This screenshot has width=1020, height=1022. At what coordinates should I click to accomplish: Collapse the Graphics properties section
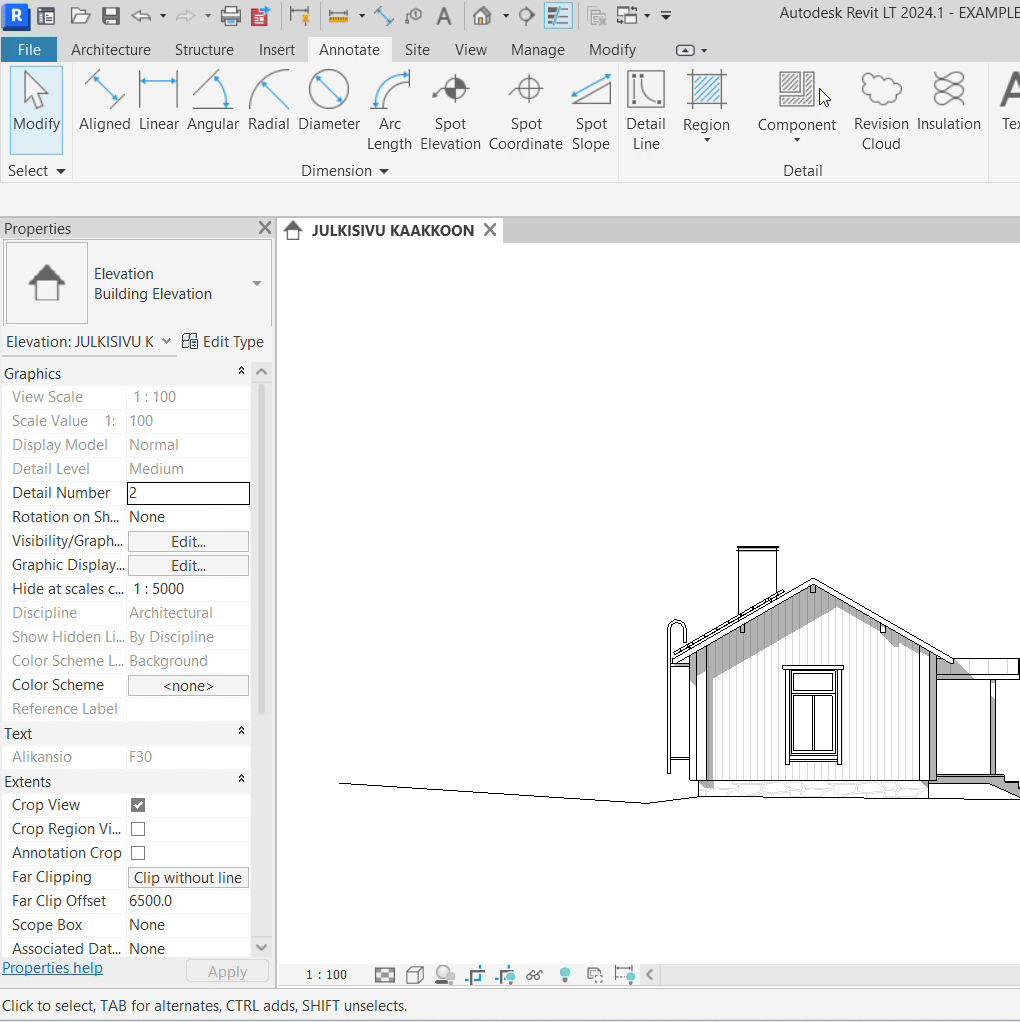click(x=241, y=372)
